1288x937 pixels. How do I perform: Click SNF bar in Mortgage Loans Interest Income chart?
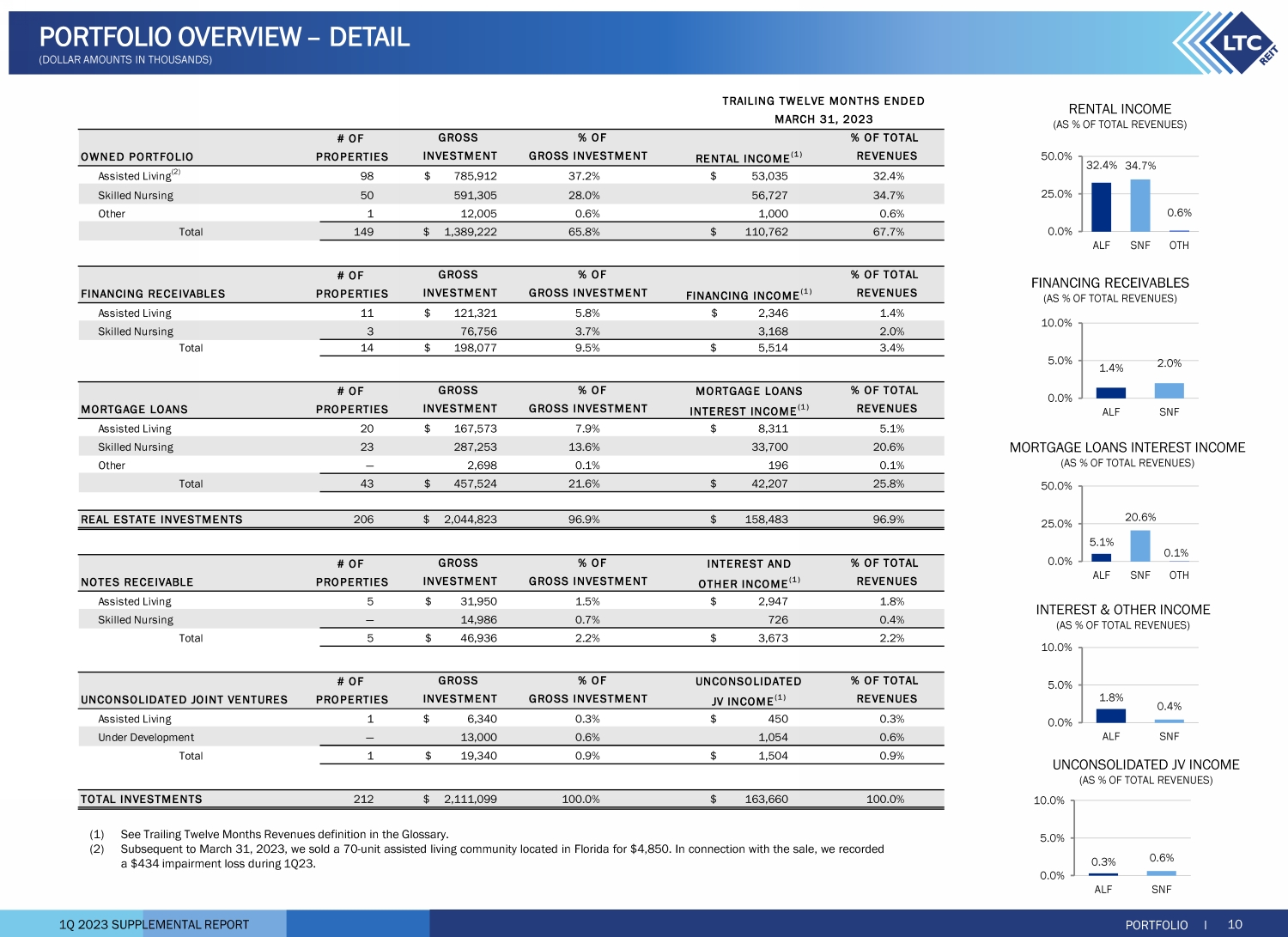click(1139, 546)
